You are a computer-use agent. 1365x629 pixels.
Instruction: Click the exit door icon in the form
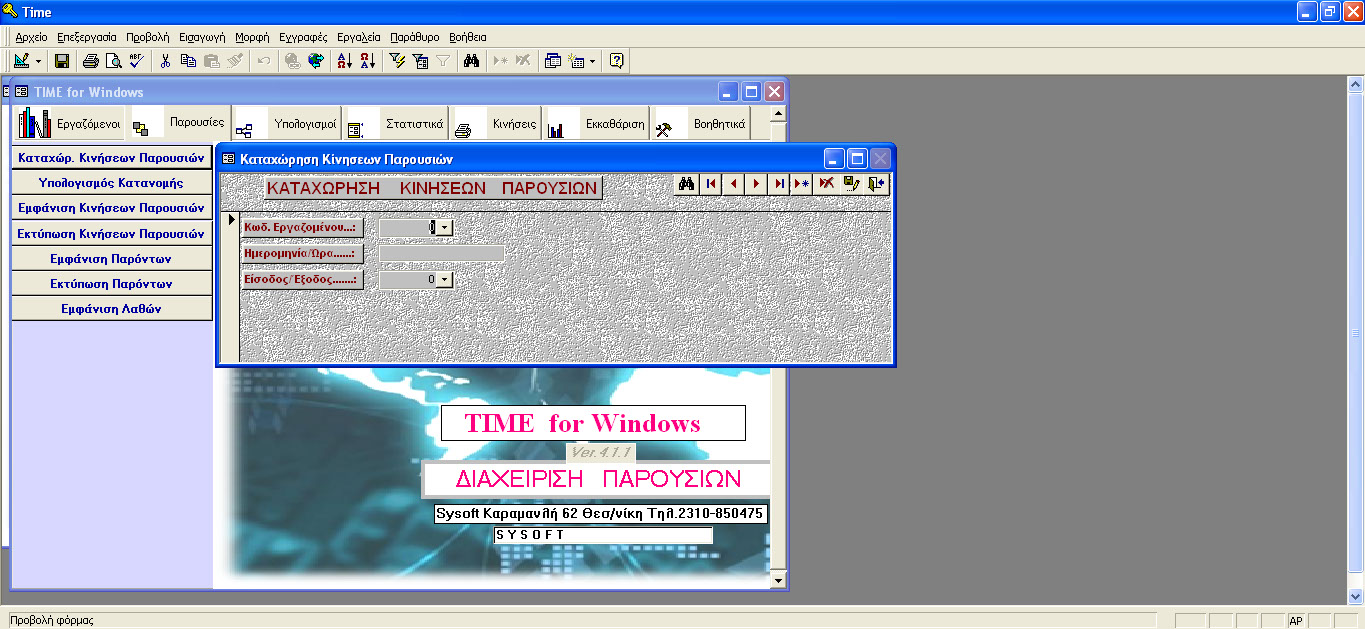(877, 184)
